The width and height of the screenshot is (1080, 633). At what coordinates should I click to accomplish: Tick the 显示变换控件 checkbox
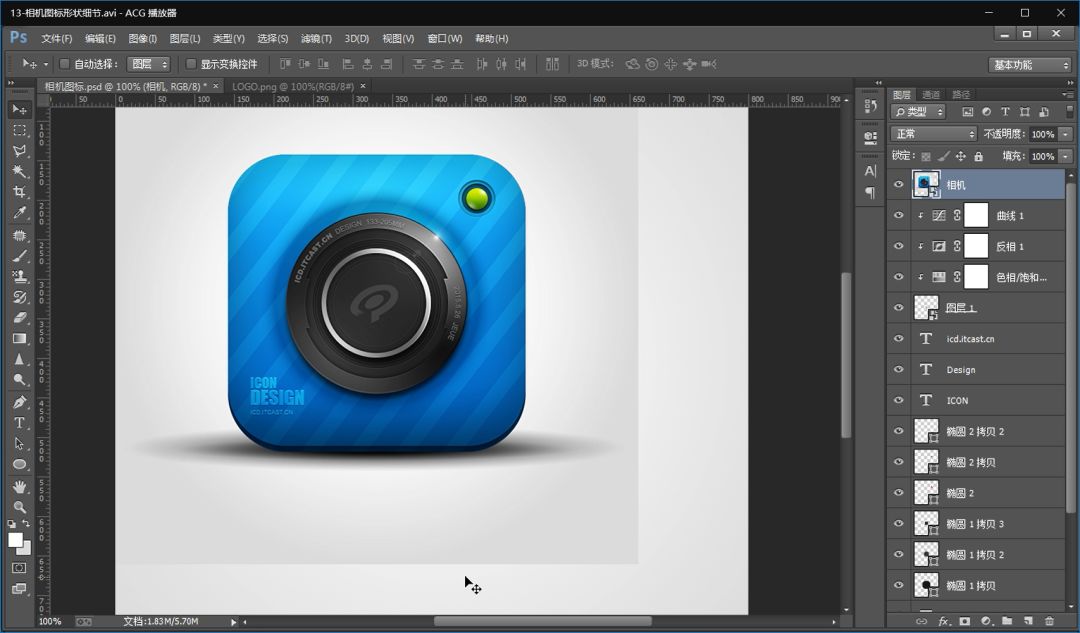click(x=191, y=64)
